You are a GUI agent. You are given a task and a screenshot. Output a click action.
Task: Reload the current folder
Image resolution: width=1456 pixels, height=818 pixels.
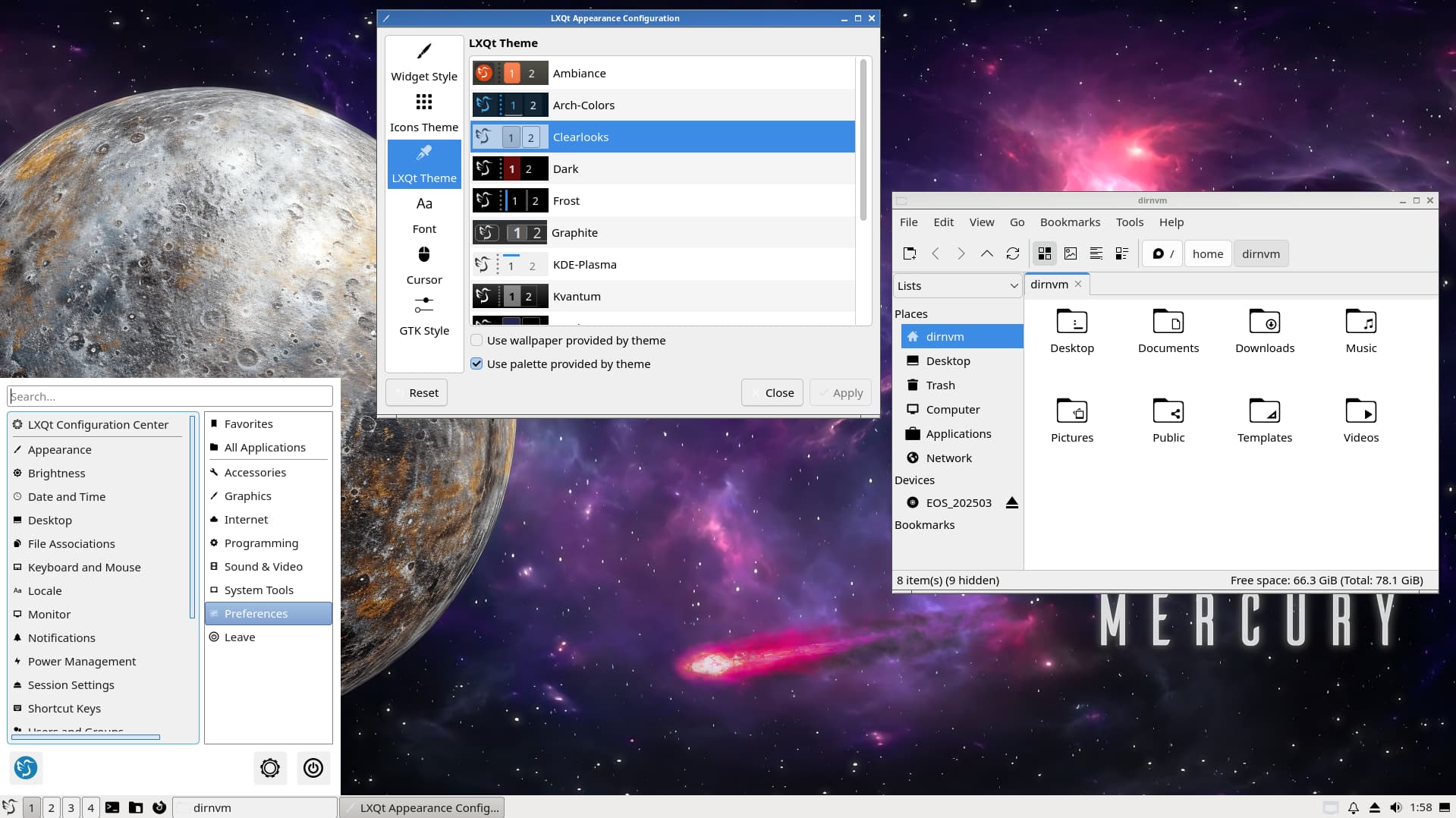(1013, 253)
